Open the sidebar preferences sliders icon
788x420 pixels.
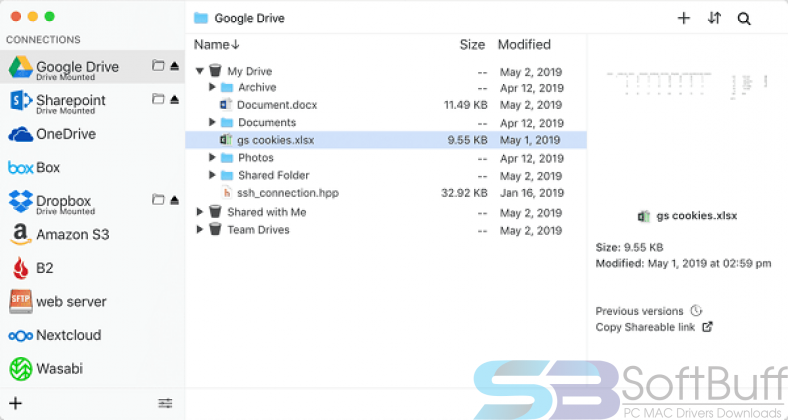(x=165, y=403)
